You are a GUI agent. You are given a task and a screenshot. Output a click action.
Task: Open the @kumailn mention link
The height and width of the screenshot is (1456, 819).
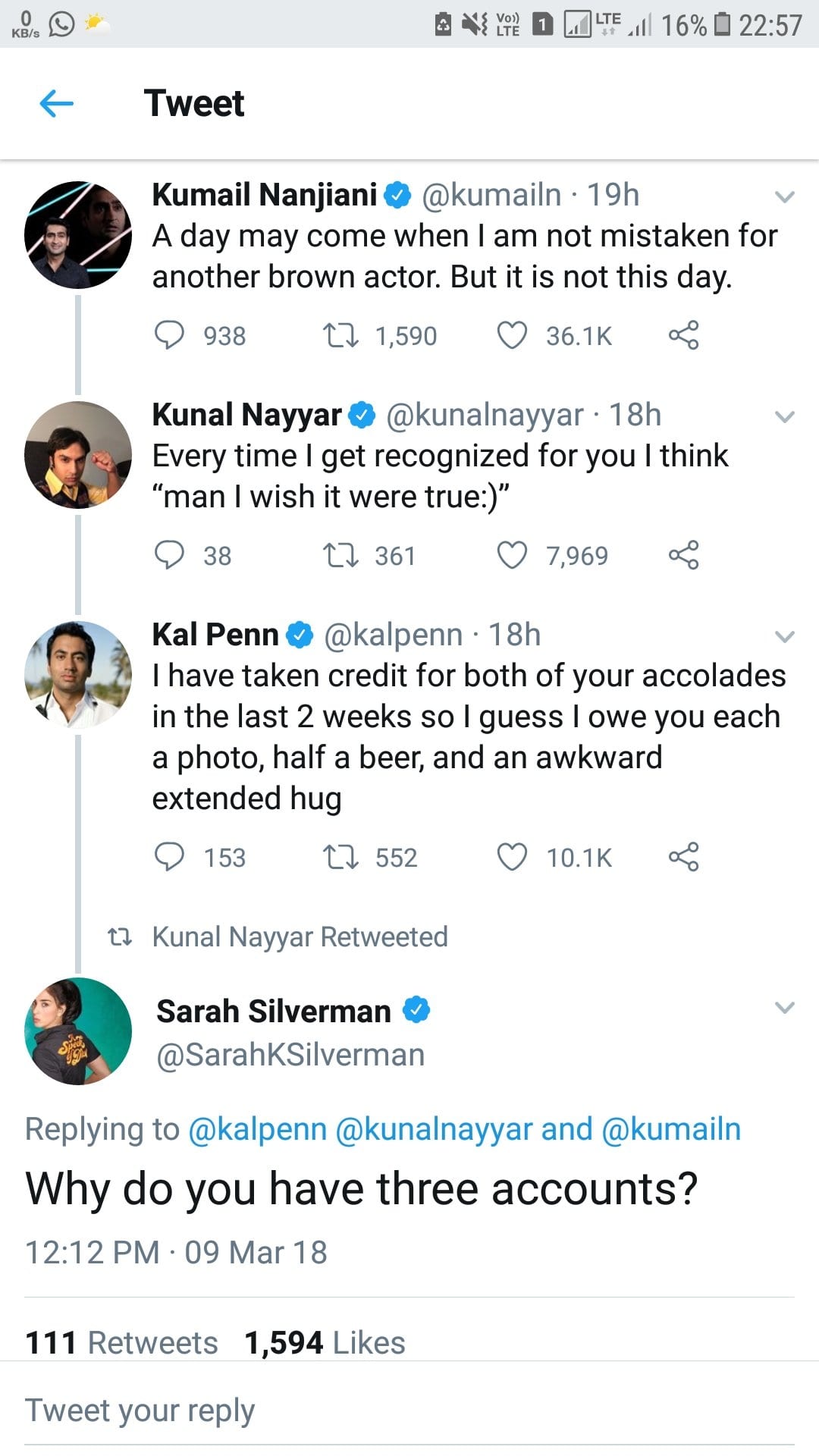pyautogui.click(x=671, y=1129)
